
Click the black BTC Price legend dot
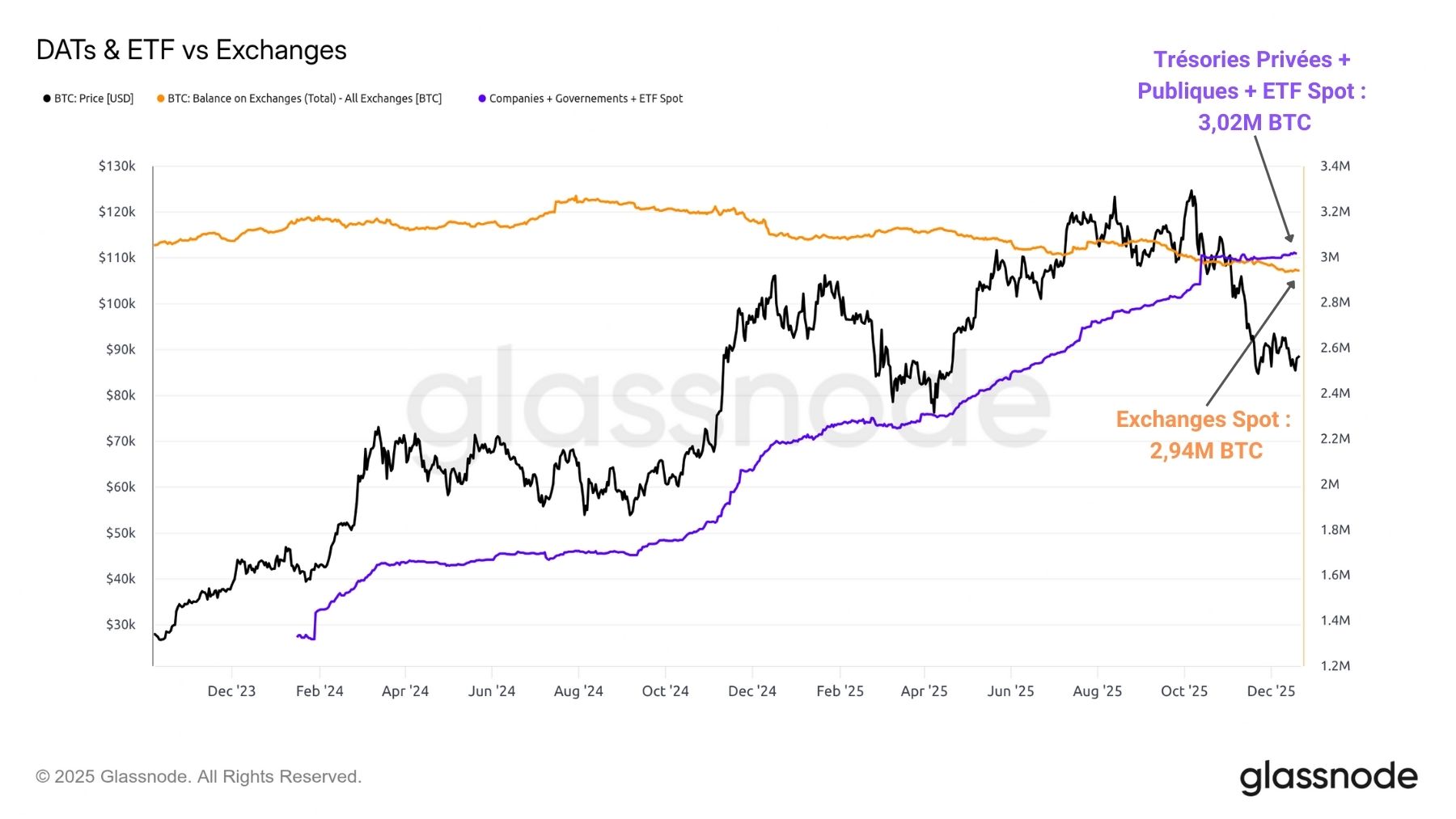coord(47,99)
